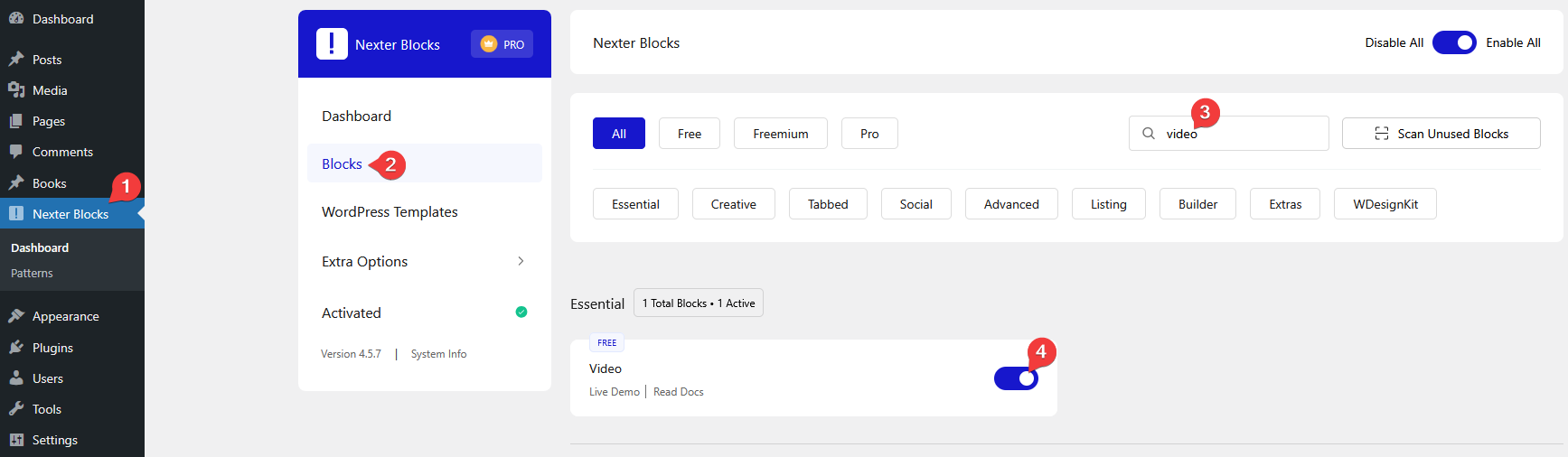This screenshot has height=457, width=1568.
Task: Open Blocks in Nexter panel menu
Action: pyautogui.click(x=425, y=163)
